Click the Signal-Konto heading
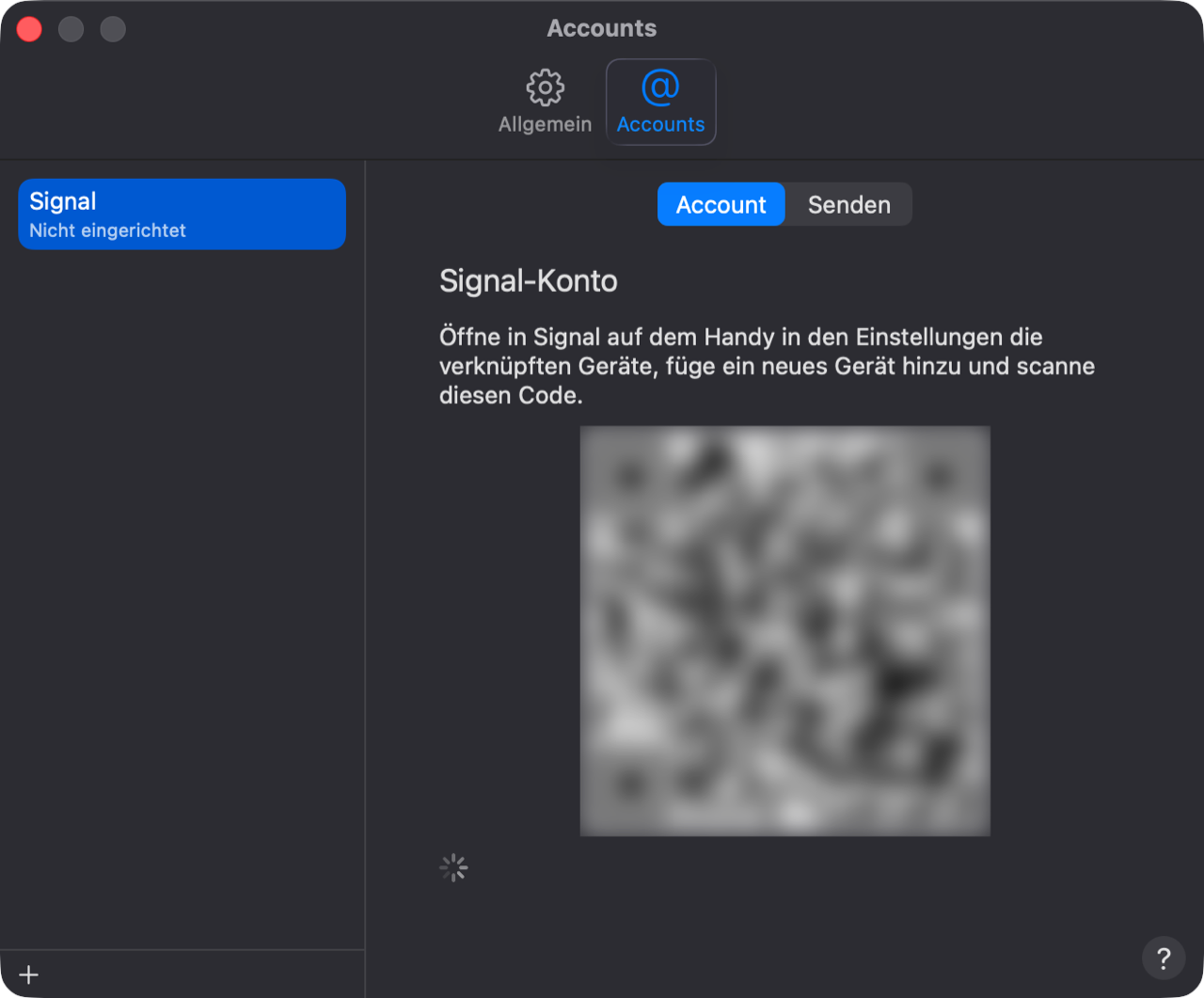The width and height of the screenshot is (1204, 998). 529,280
